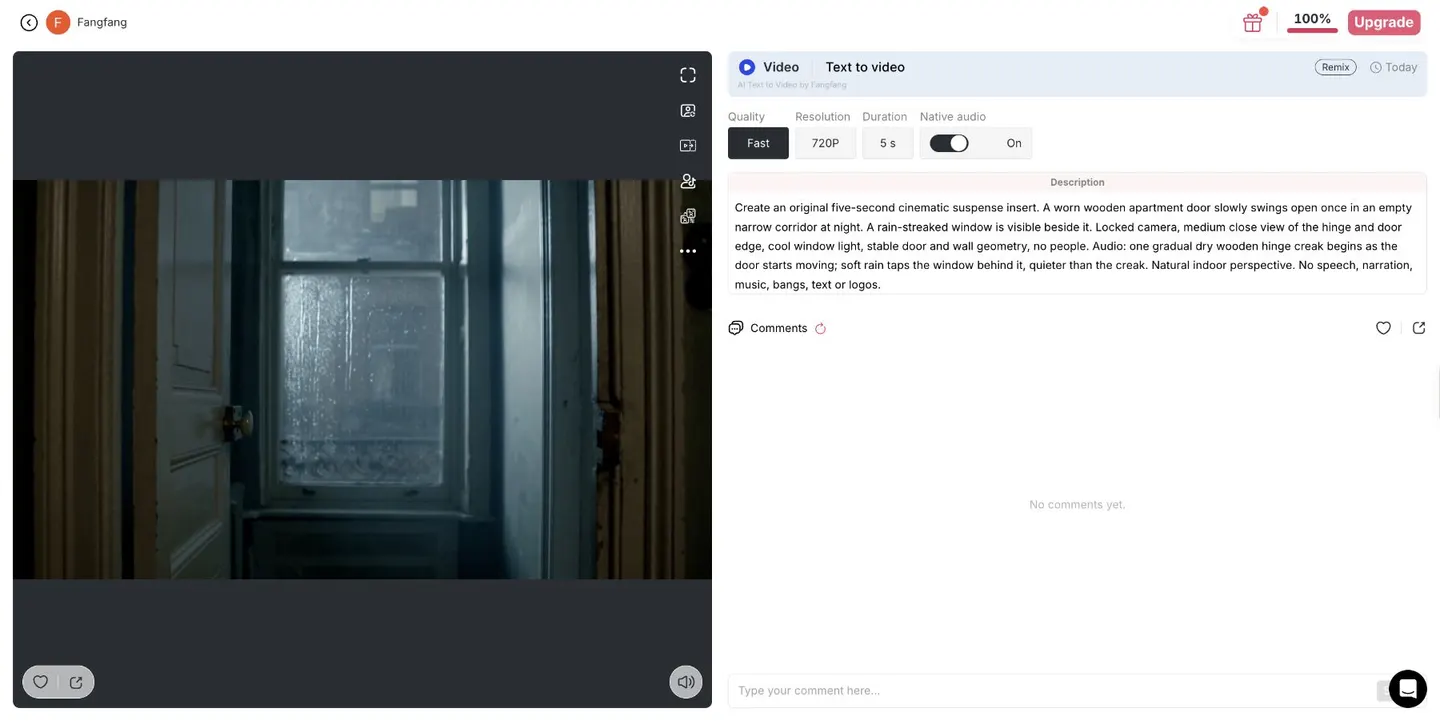Click the comments loading refresh icon
1440x721 pixels.
[x=820, y=328]
